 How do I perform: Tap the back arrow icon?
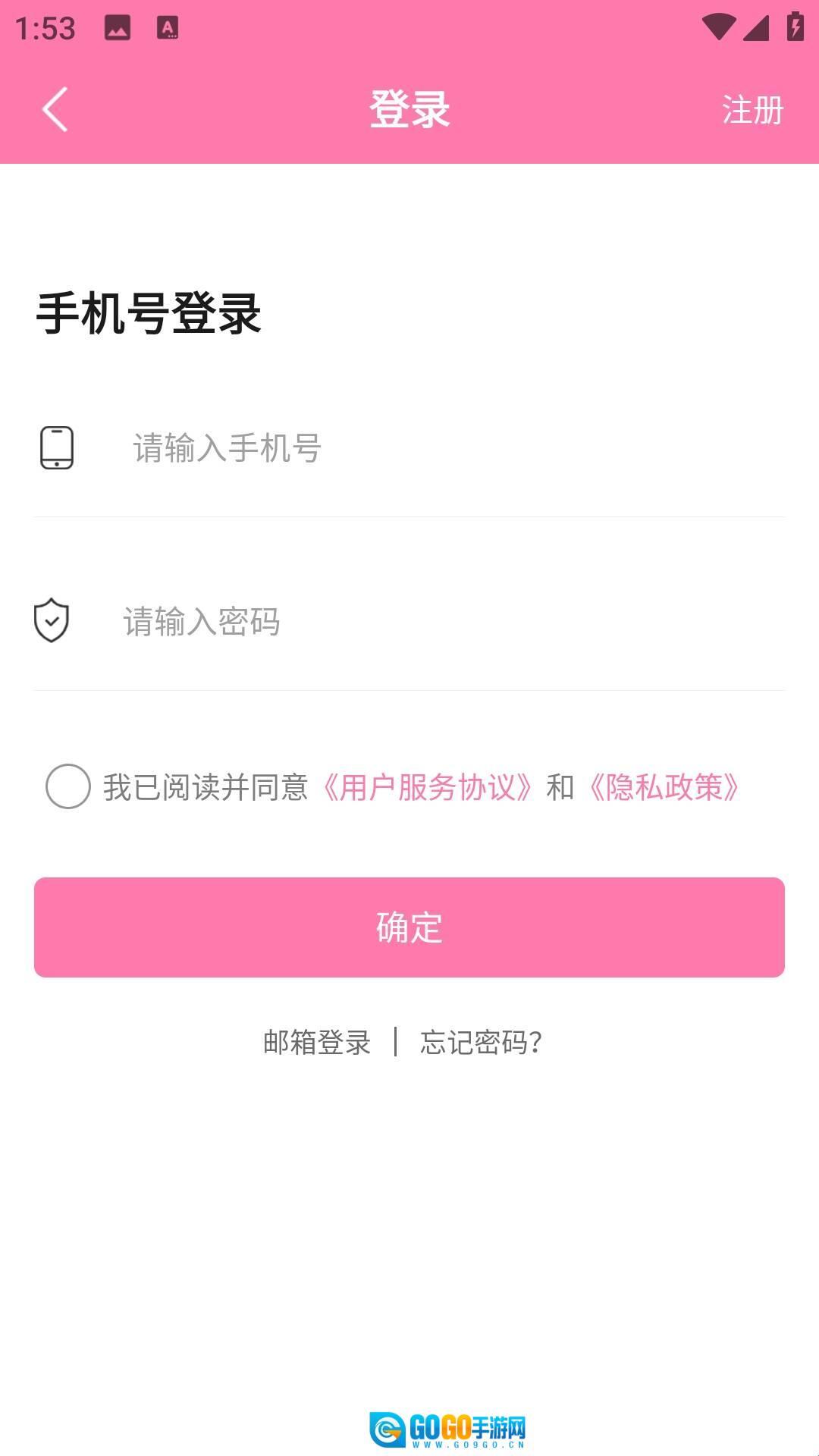[55, 109]
